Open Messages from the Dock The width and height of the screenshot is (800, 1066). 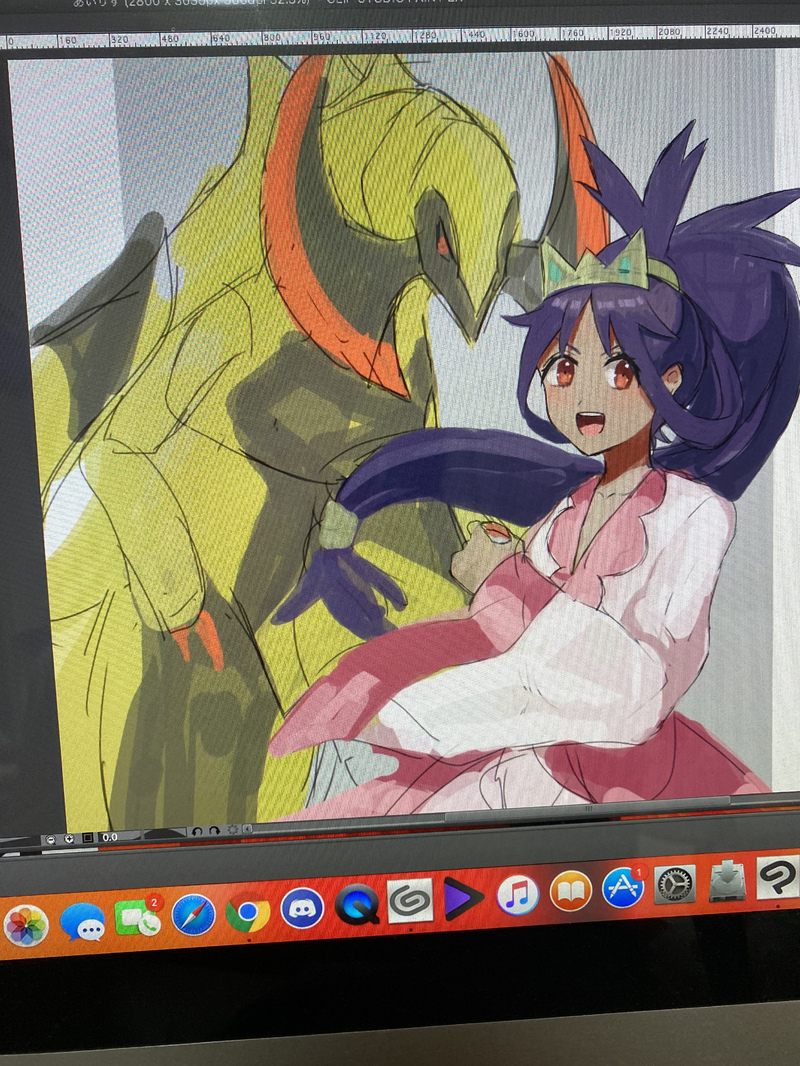(x=82, y=922)
